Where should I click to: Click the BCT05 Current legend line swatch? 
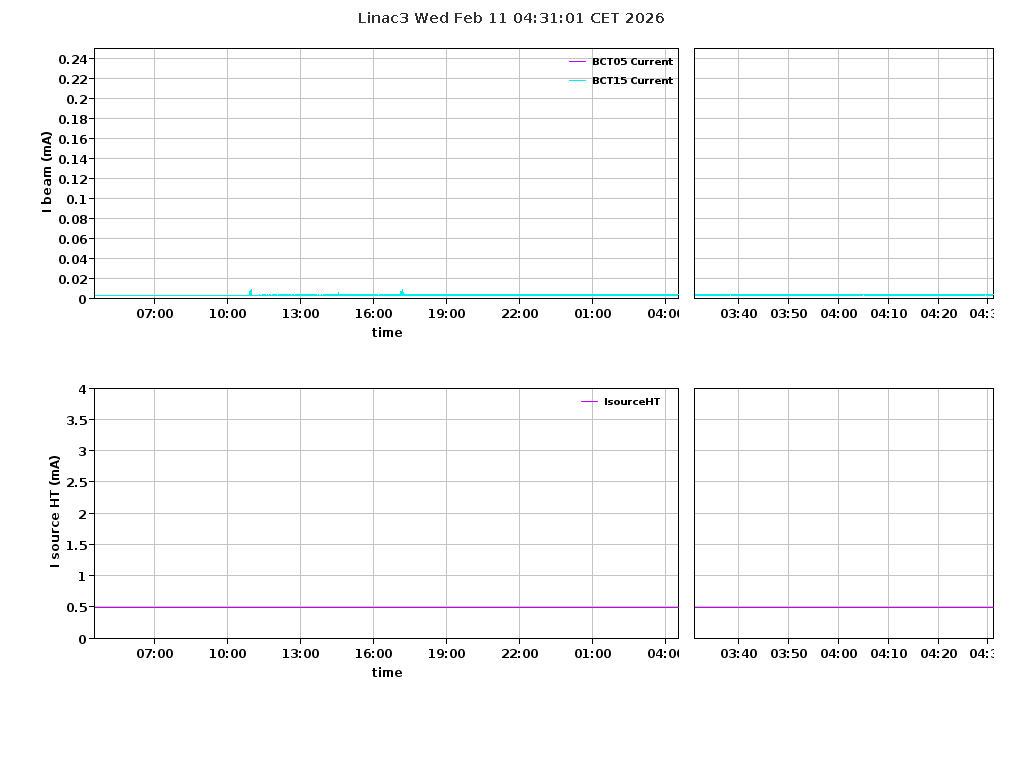pos(577,62)
